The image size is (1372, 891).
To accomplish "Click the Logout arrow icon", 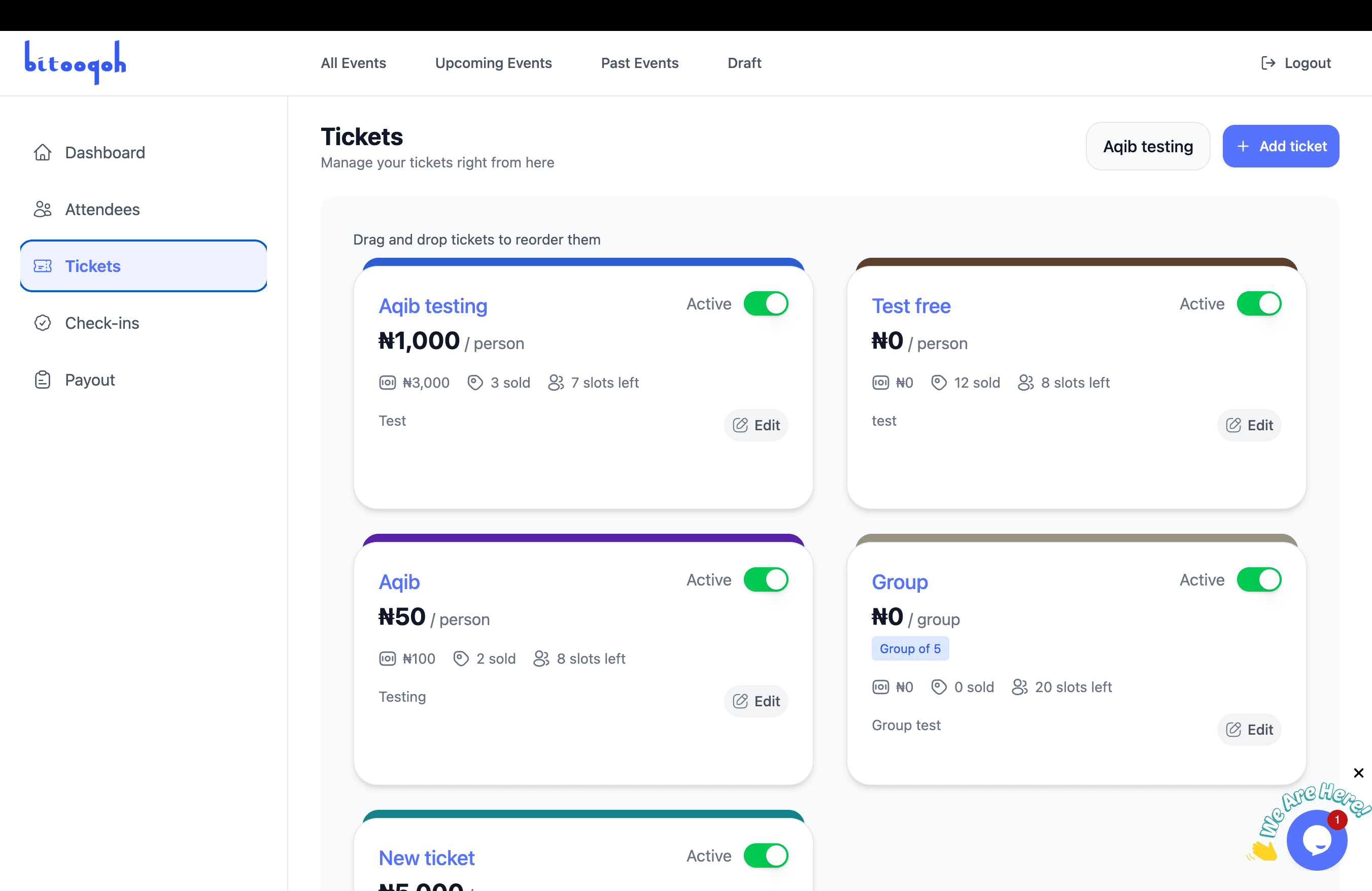I will click(1267, 63).
